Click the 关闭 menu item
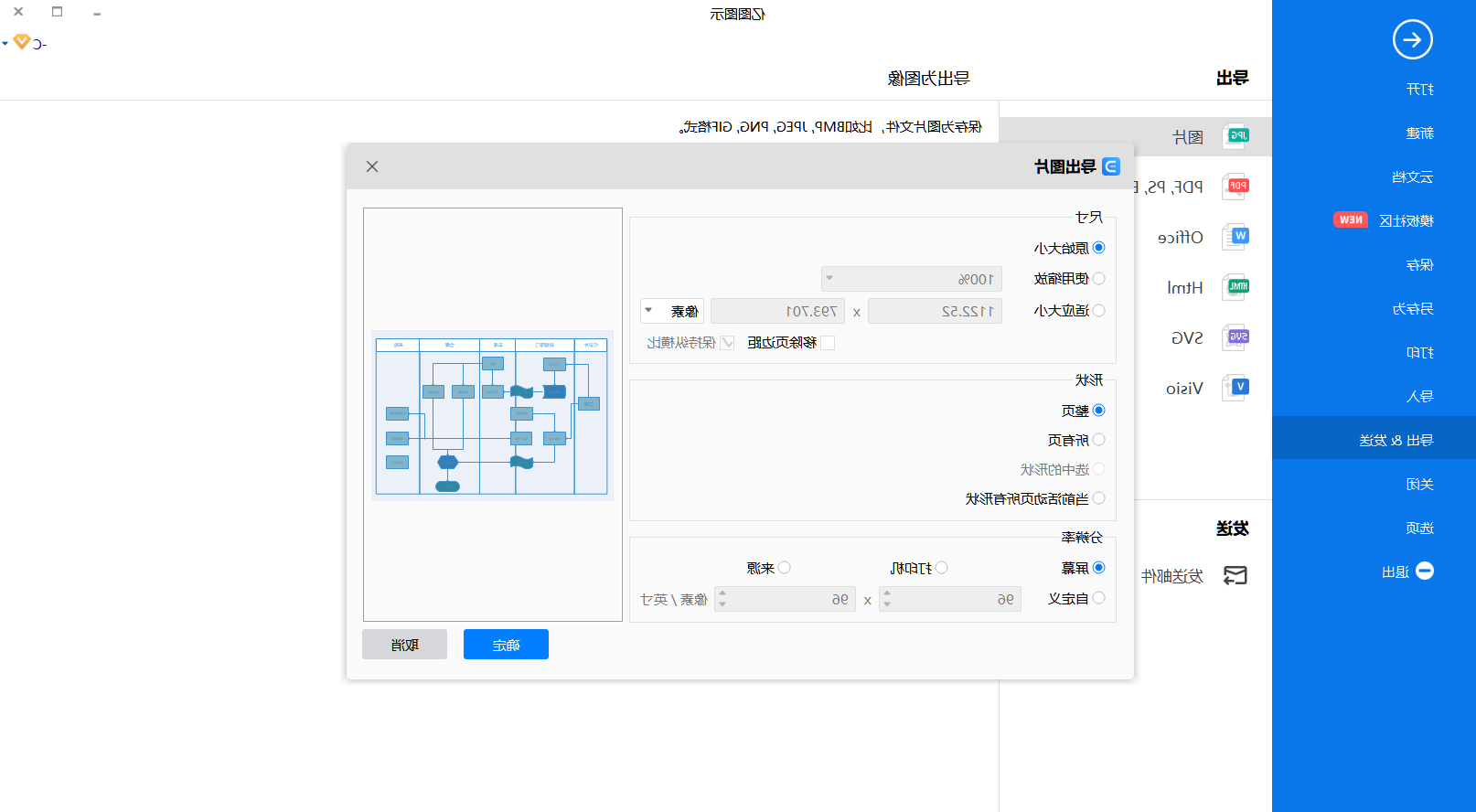 click(x=1419, y=484)
